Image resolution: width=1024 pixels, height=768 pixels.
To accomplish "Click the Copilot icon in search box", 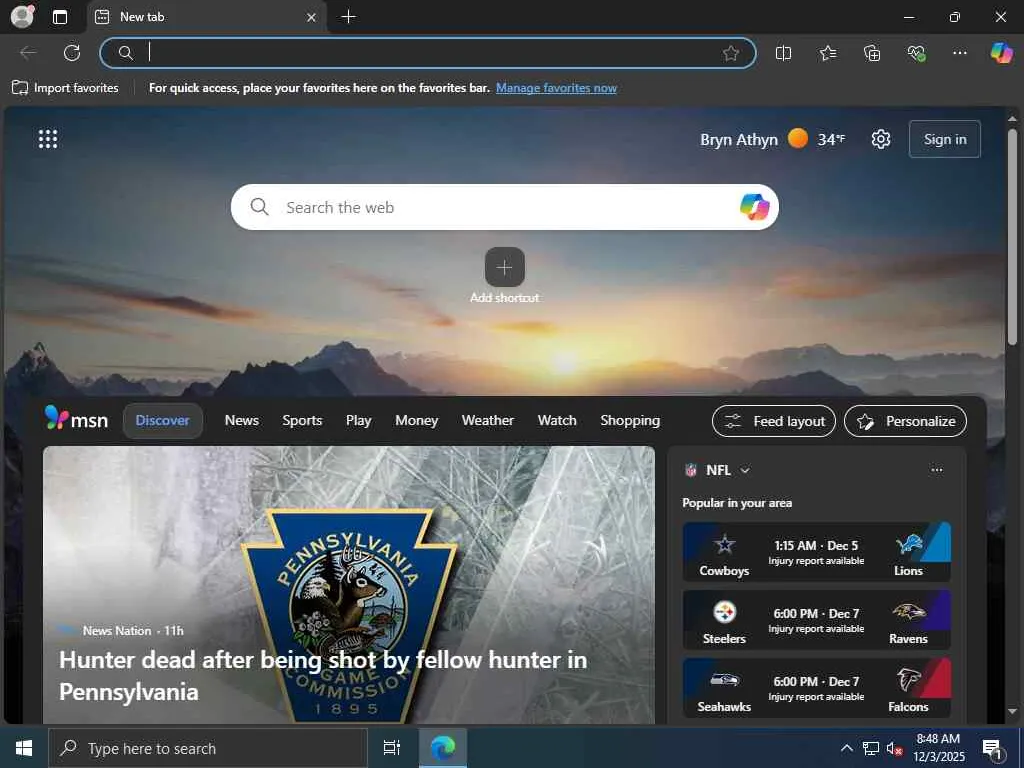I will [x=754, y=207].
